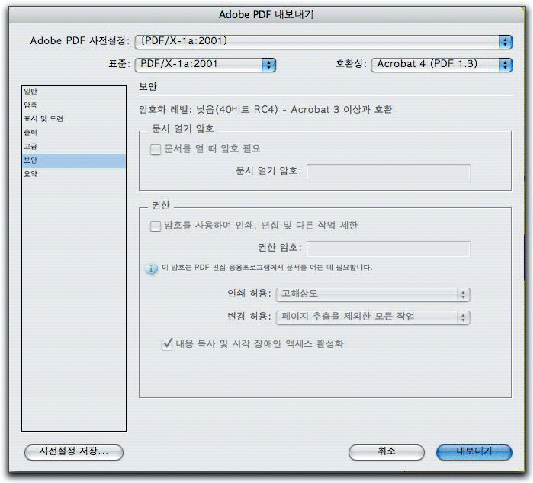The width and height of the screenshot is (533, 483).
Task: Open the 호환성 Acrobat 4 (PDF 1.3) dropdown
Action: point(442,65)
